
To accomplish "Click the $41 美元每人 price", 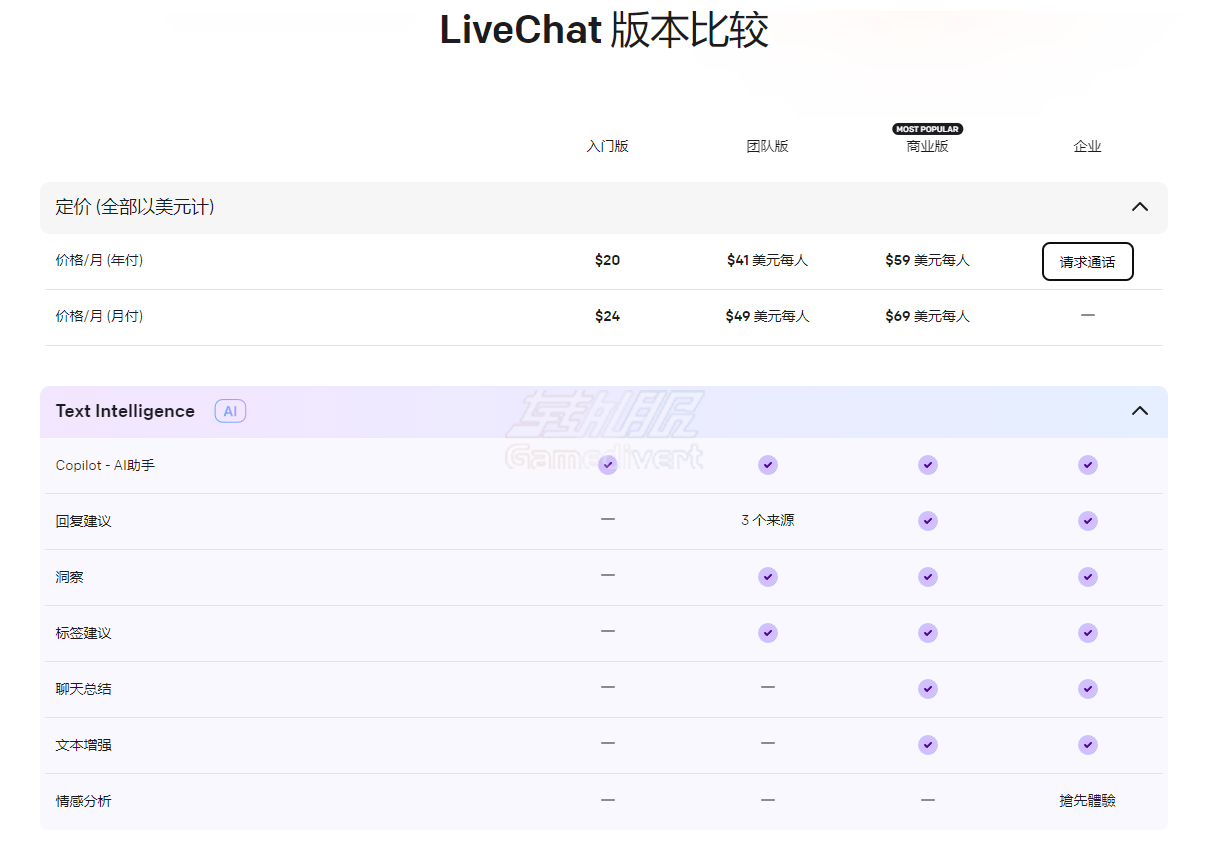I will [767, 260].
